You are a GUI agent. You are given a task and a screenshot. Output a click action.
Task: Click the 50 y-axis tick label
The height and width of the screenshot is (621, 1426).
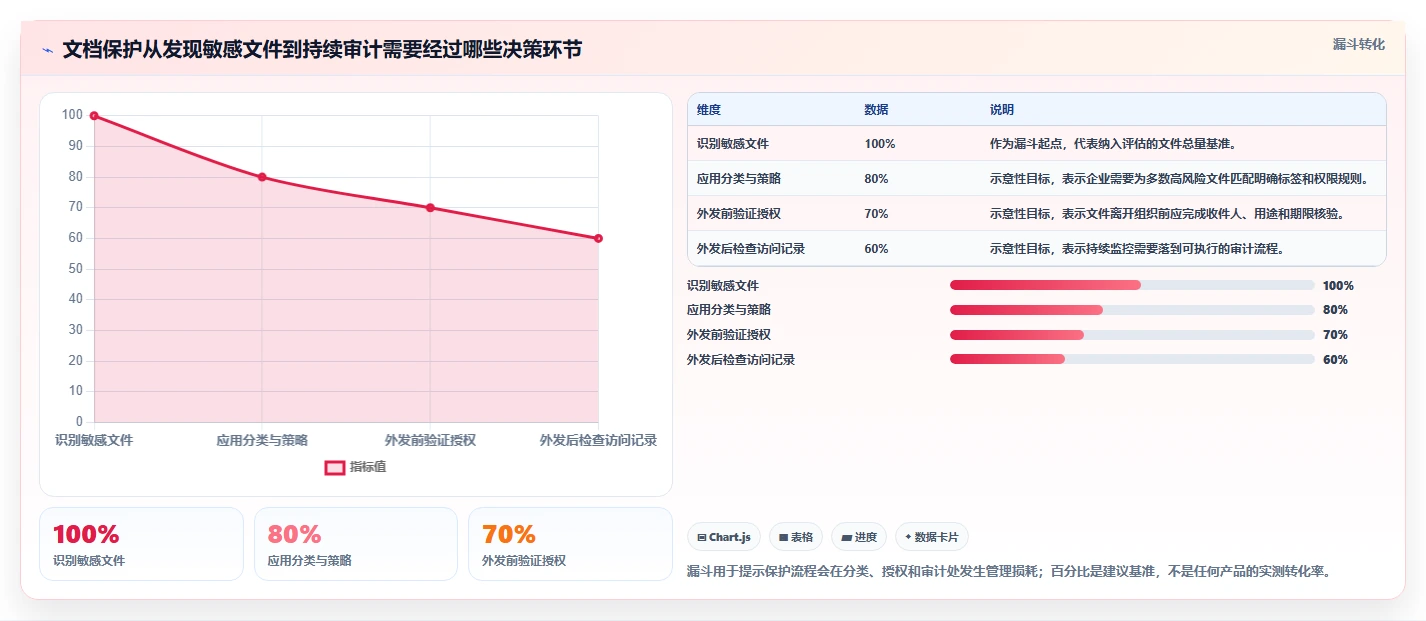(x=75, y=269)
